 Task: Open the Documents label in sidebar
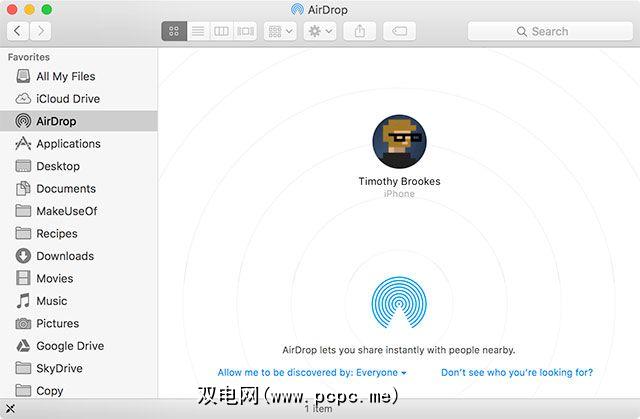66,188
